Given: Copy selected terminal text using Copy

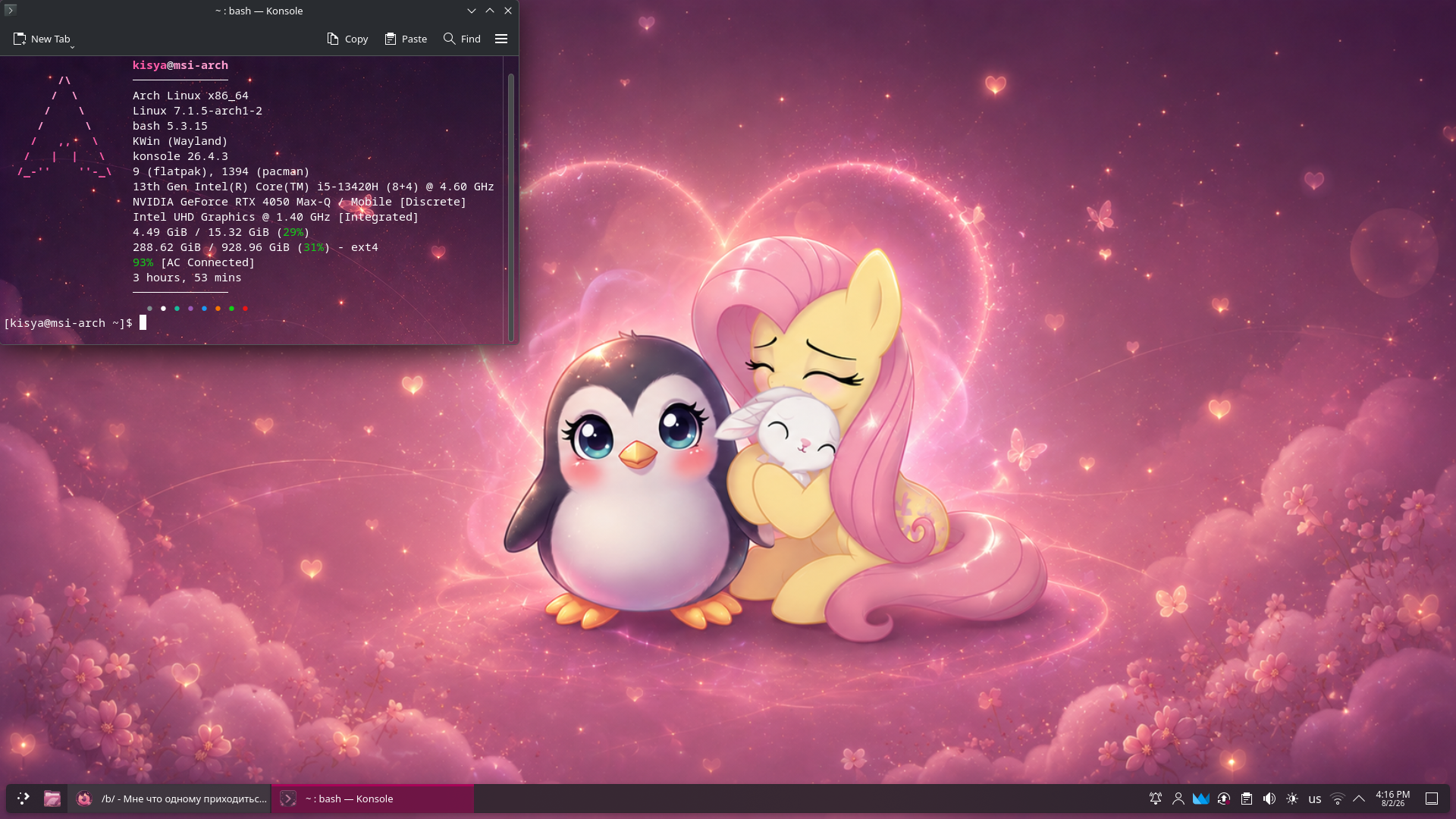Looking at the screenshot, I should 347,39.
